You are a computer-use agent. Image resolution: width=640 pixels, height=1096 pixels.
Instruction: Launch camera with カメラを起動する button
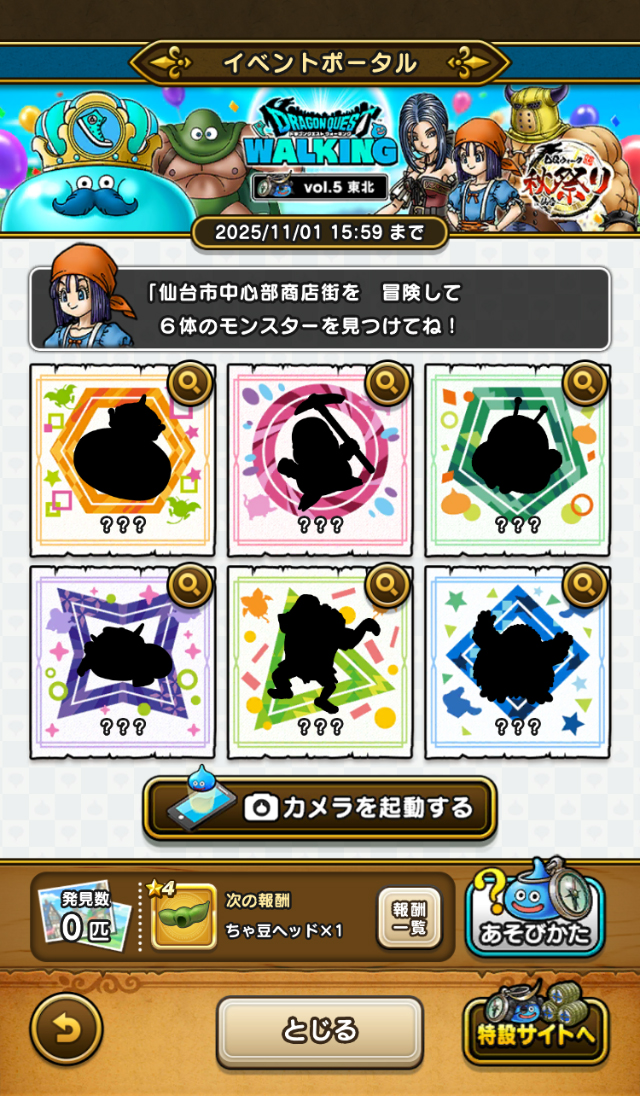tap(320, 808)
